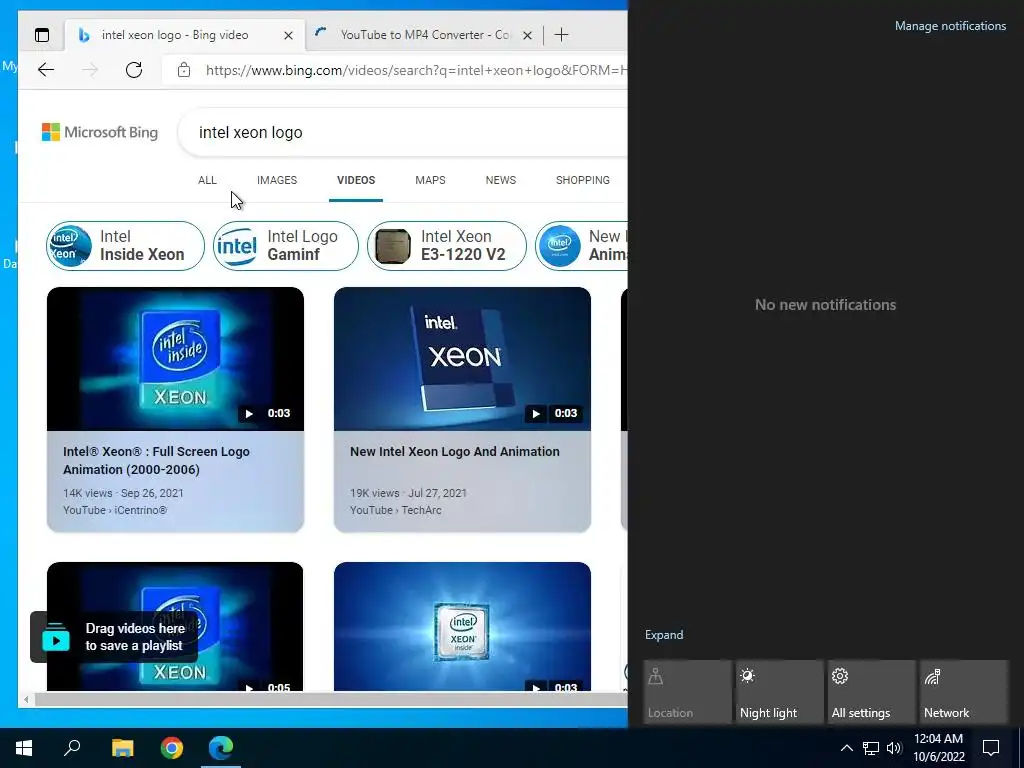1024x768 pixels.
Task: Click the volume speaker tray icon
Action: (x=894, y=748)
